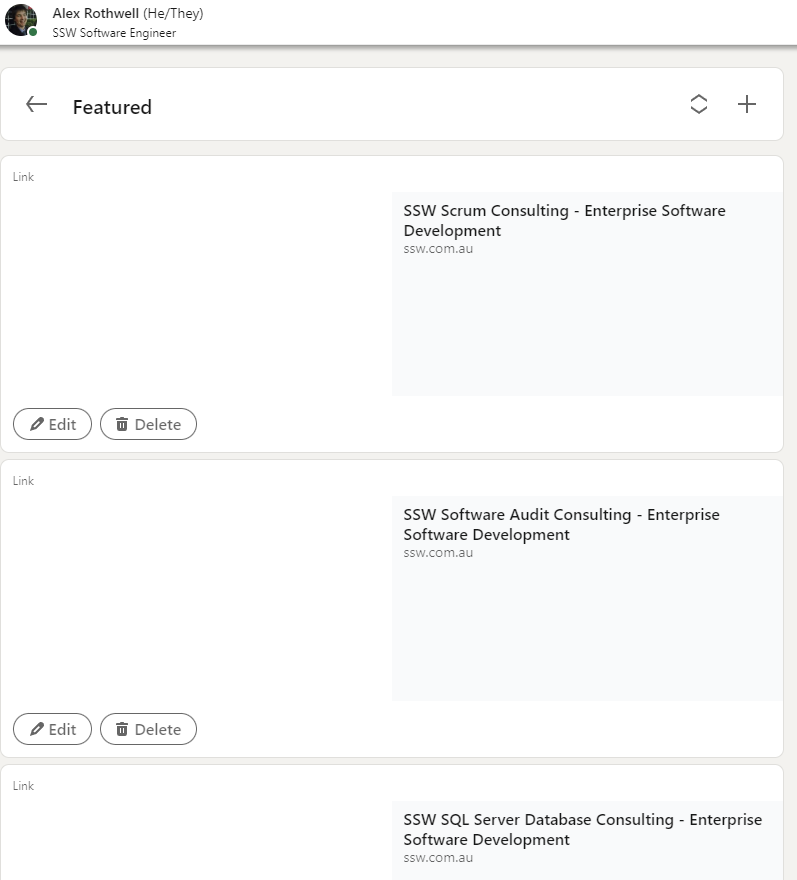Open the SSW SQL Server Database Consulting link
Image resolution: width=797 pixels, height=880 pixels.
[x=580, y=829]
